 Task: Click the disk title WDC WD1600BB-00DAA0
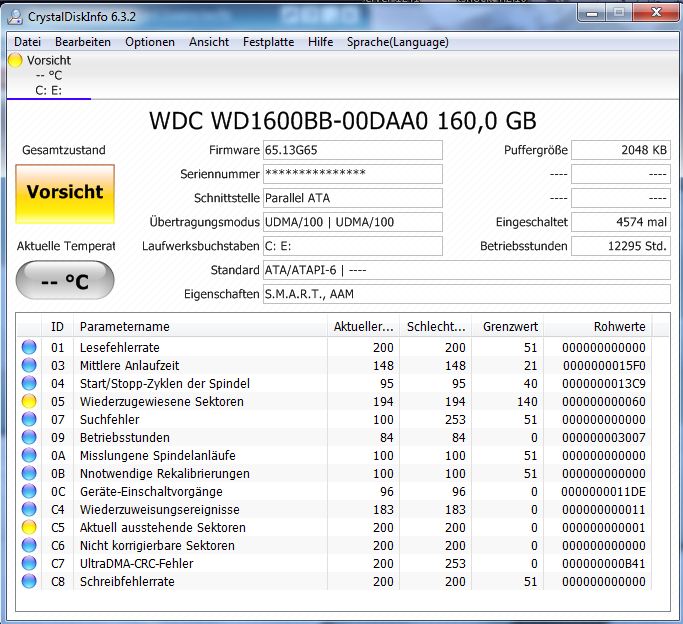(289, 121)
